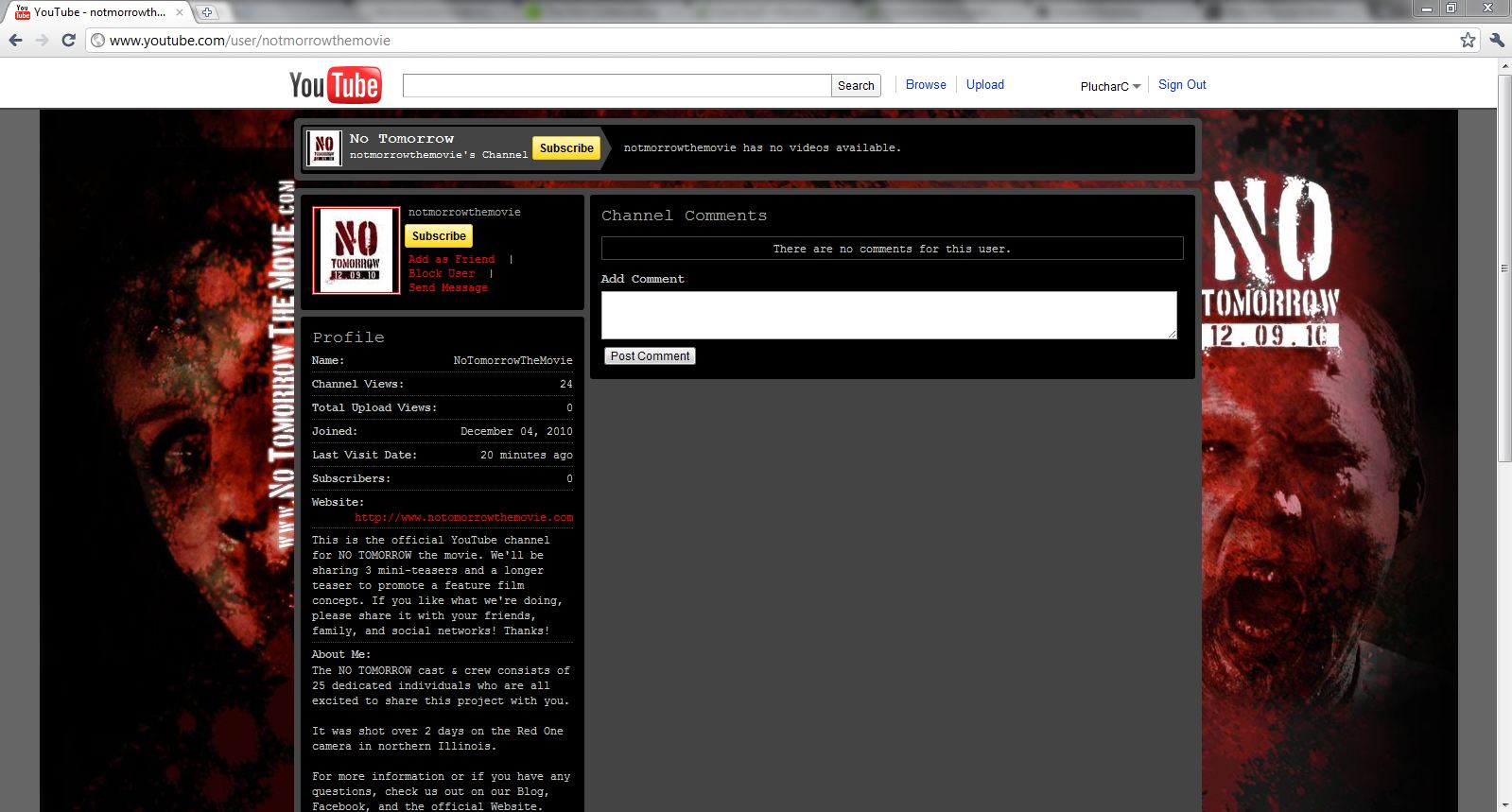The width and height of the screenshot is (1512, 812).
Task: Open the large No Tomorrow profile avatar
Action: (356, 251)
